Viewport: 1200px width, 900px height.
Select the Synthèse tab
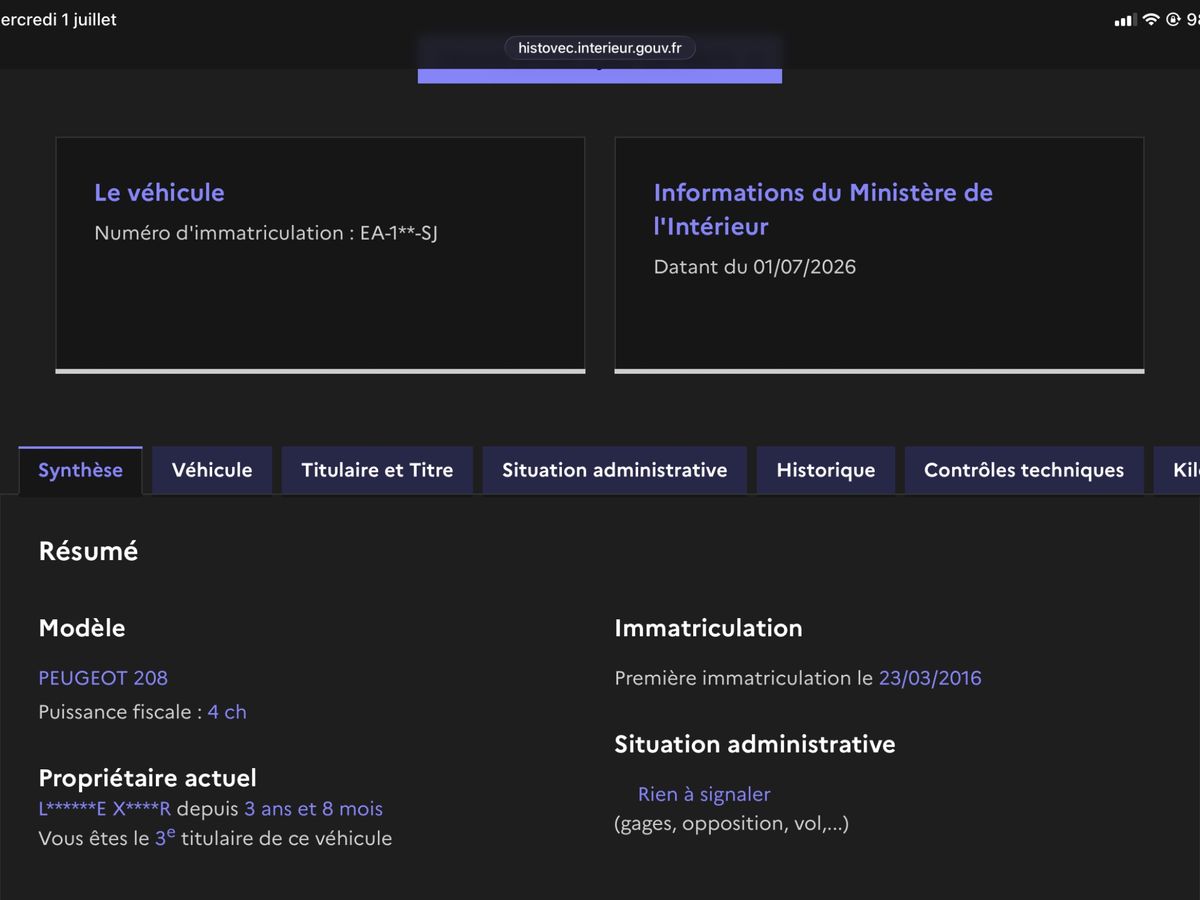[81, 470]
